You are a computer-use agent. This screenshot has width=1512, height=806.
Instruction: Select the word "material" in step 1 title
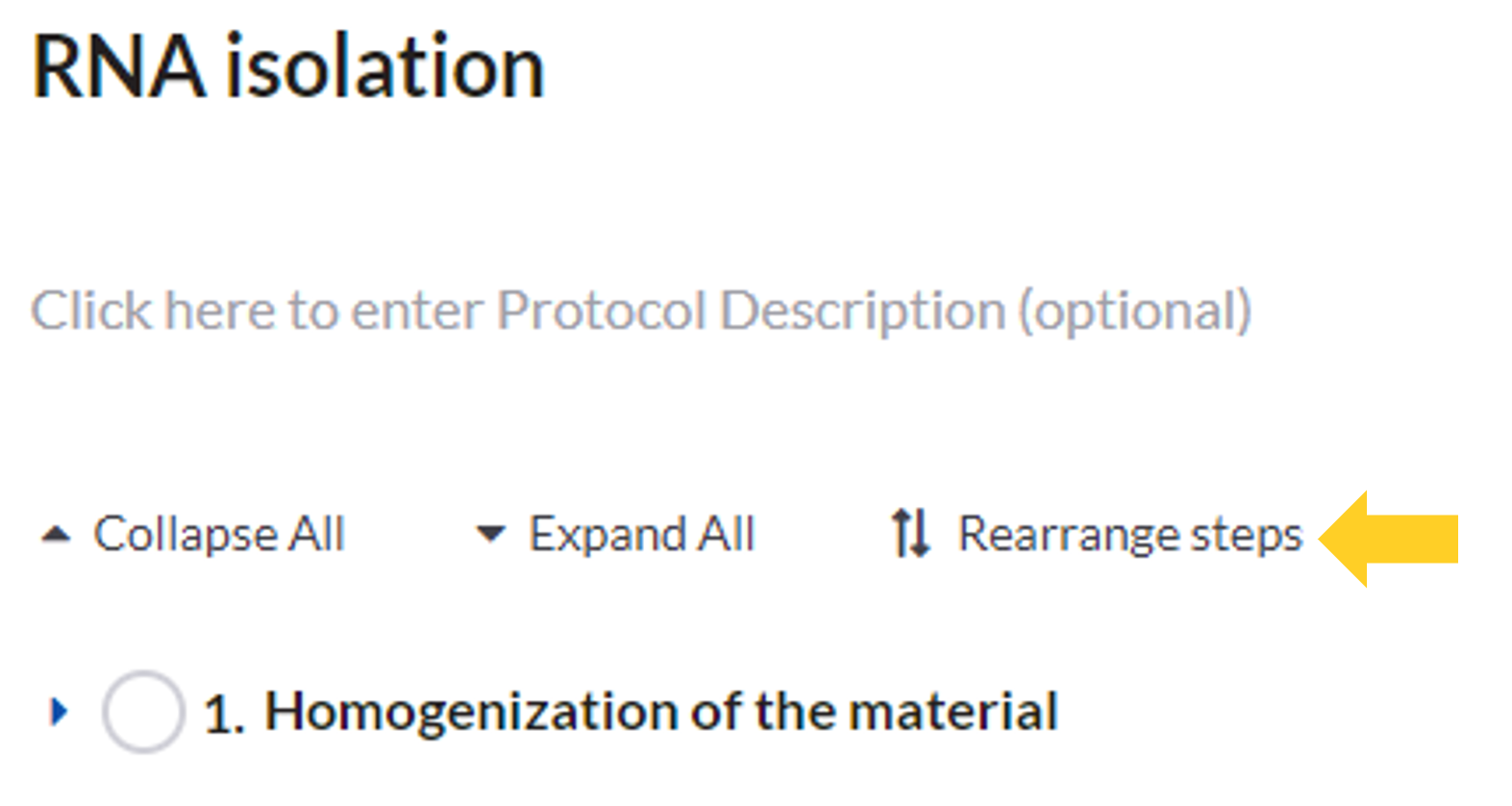[x=953, y=712]
